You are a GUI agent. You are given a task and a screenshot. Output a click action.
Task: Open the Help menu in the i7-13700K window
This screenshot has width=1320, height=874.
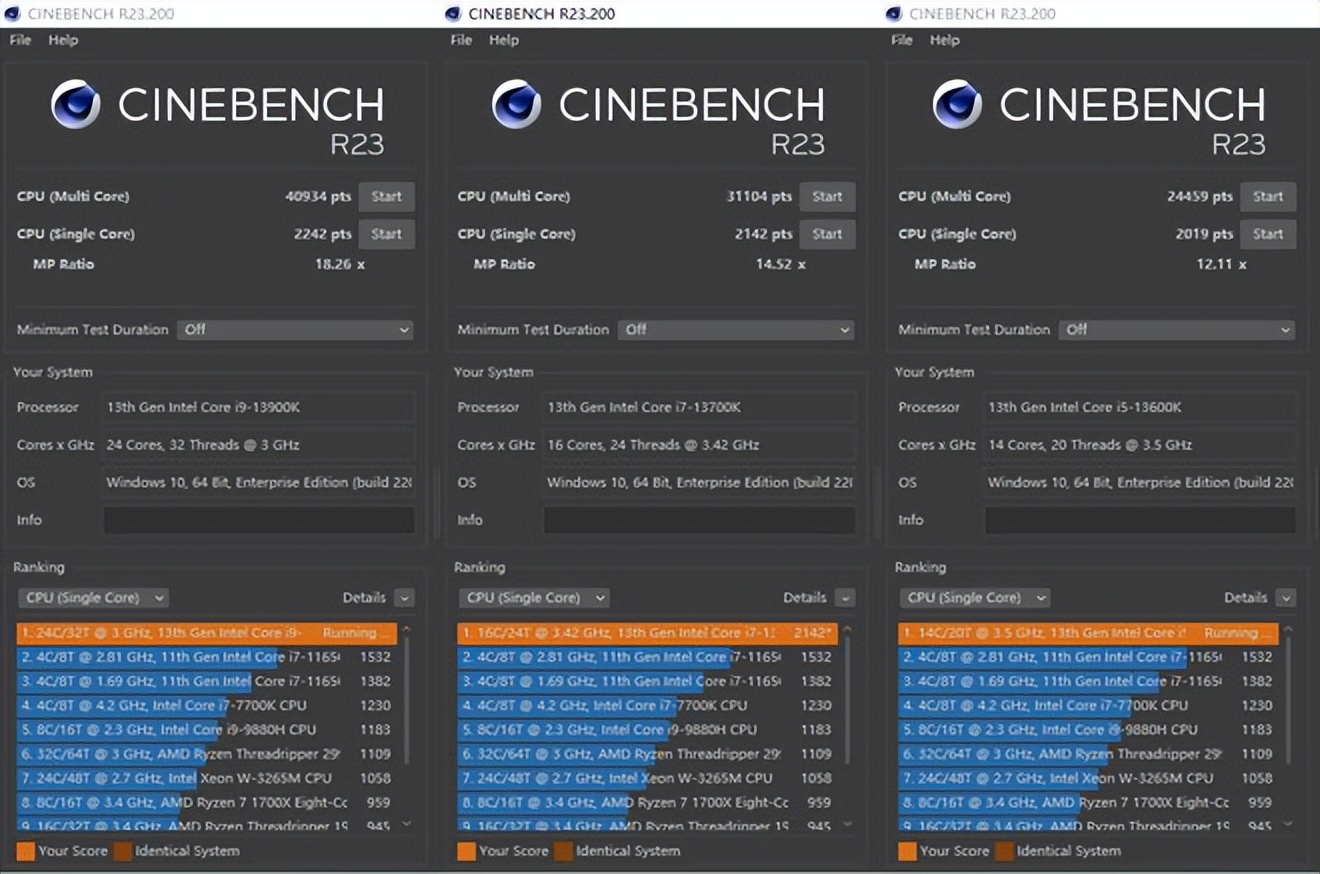(x=504, y=40)
